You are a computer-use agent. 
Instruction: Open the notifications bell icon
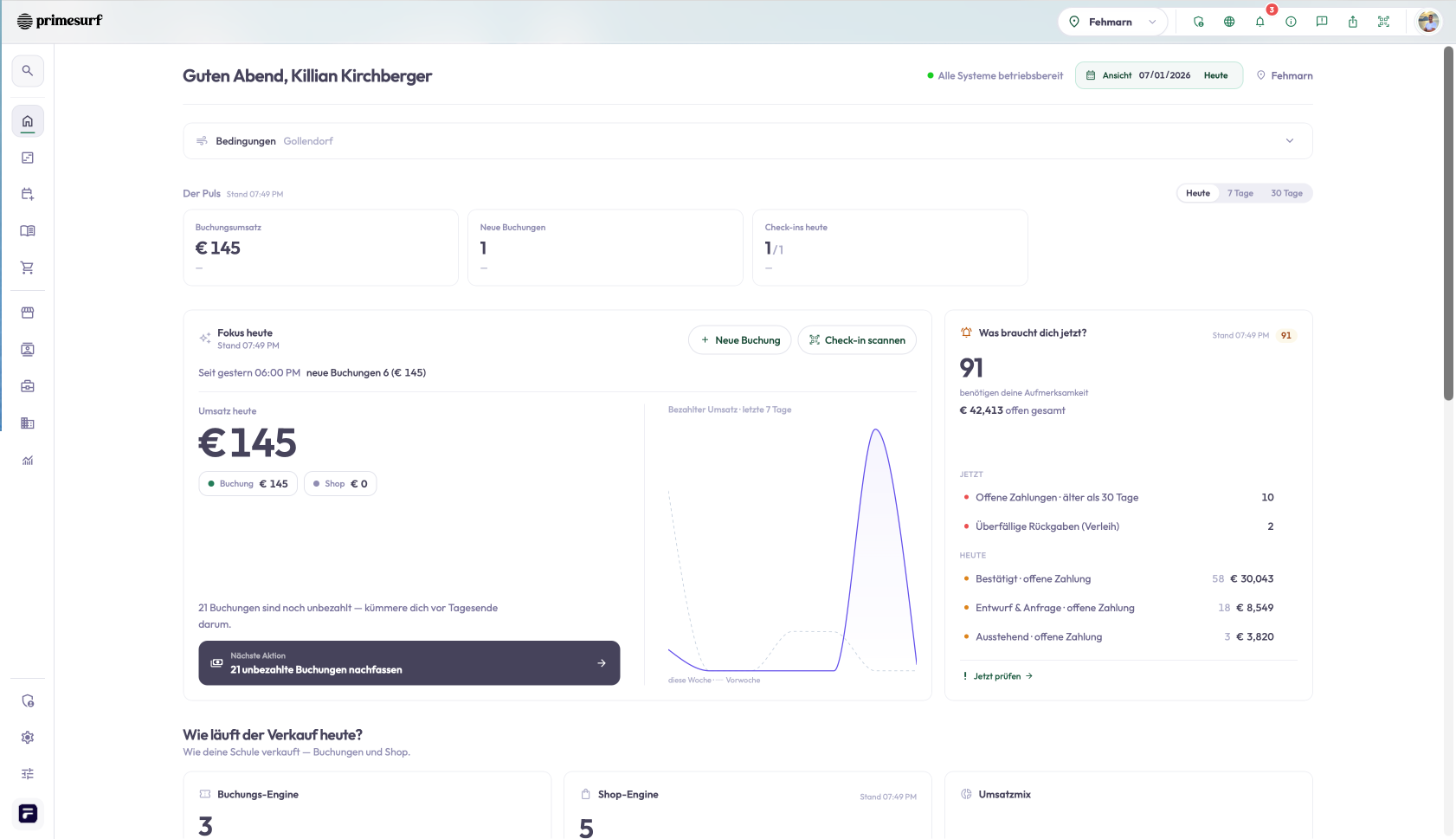(1260, 22)
